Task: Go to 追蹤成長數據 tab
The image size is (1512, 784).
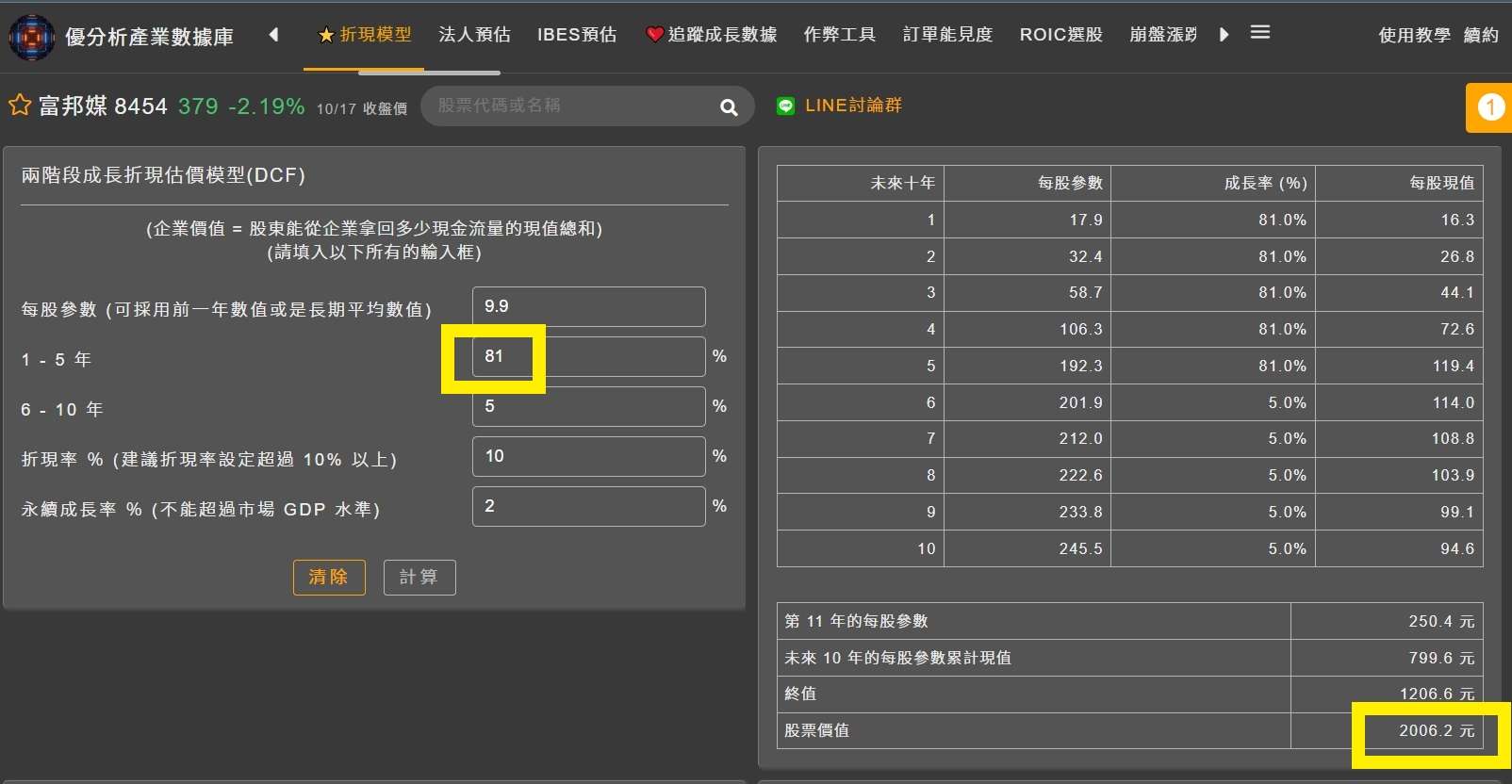Action: (x=712, y=35)
